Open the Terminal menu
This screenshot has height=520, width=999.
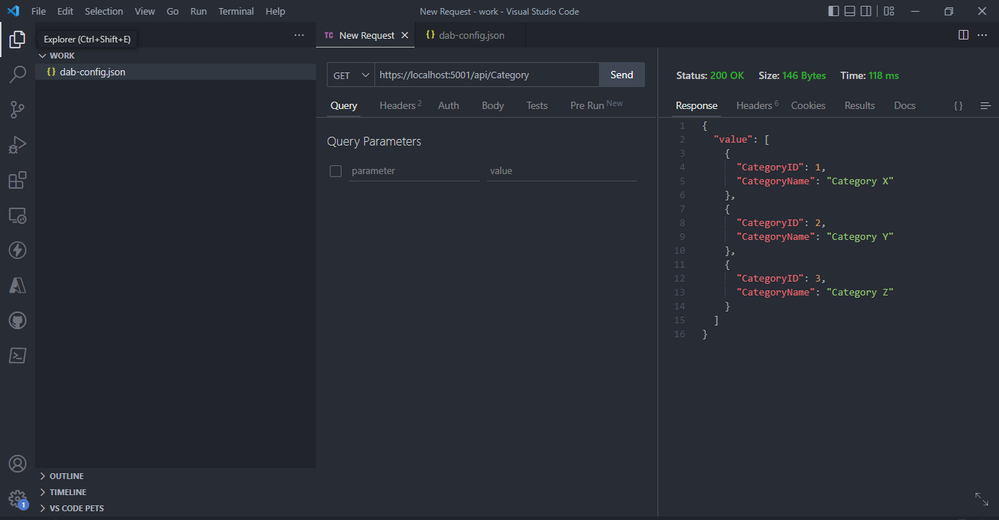click(x=236, y=11)
